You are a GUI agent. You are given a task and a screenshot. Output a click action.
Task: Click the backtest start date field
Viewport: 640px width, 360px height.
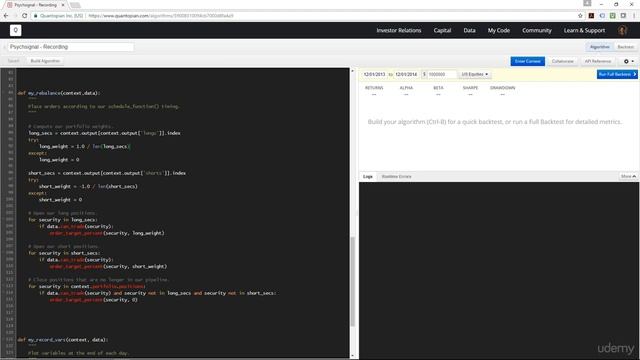(374, 74)
